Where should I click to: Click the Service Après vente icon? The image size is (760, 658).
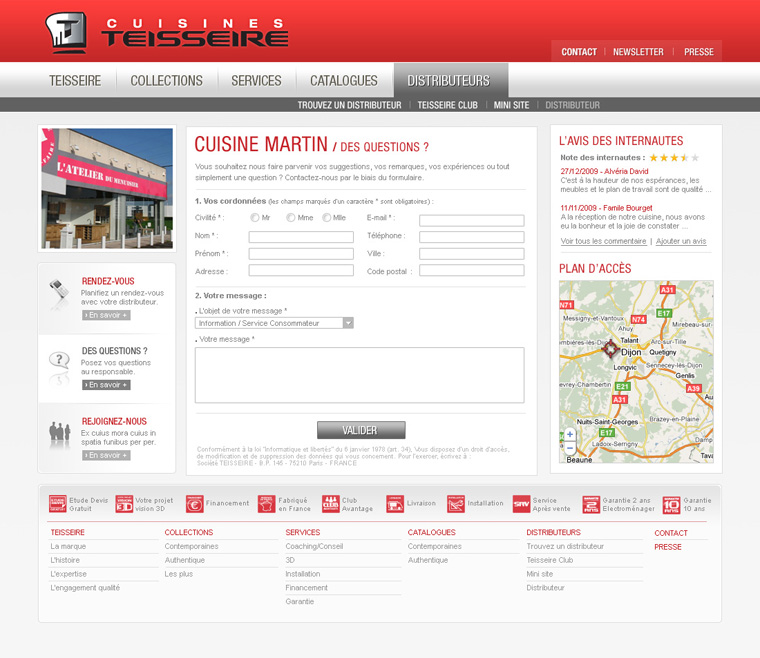pyautogui.click(x=522, y=504)
